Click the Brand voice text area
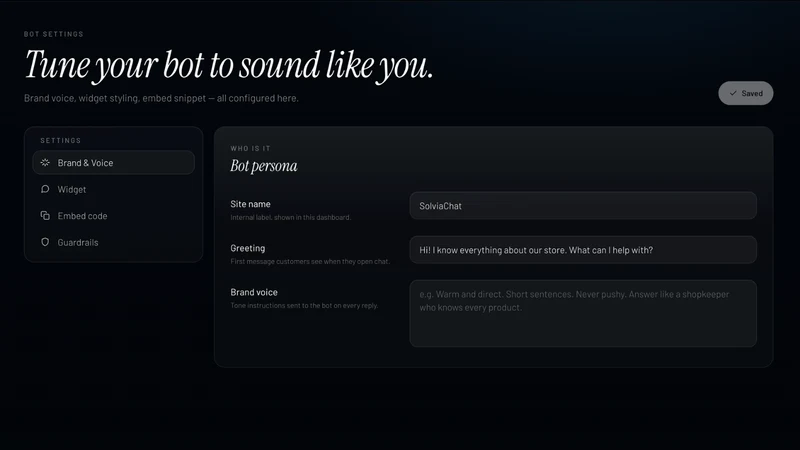The height and width of the screenshot is (450, 800). 583,314
